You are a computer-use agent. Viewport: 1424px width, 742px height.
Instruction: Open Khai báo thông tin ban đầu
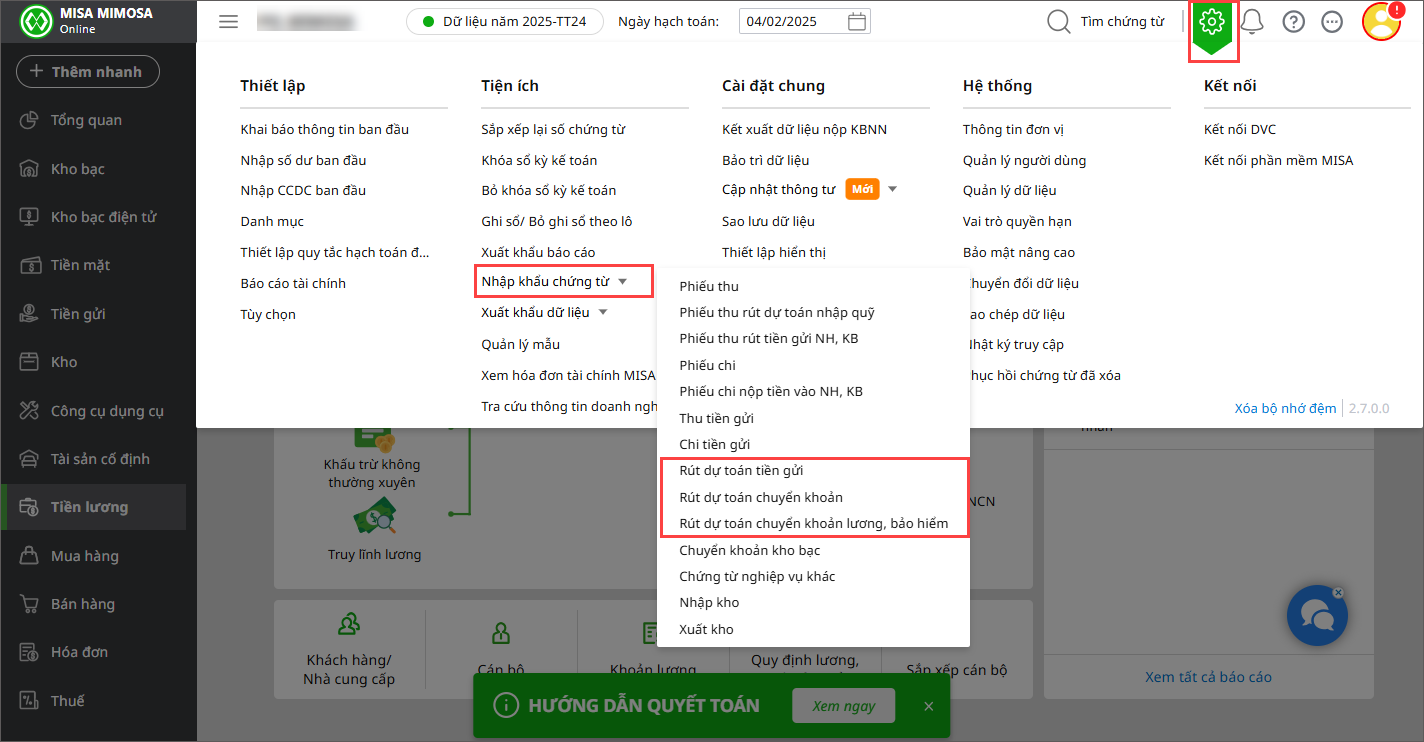[x=325, y=129]
